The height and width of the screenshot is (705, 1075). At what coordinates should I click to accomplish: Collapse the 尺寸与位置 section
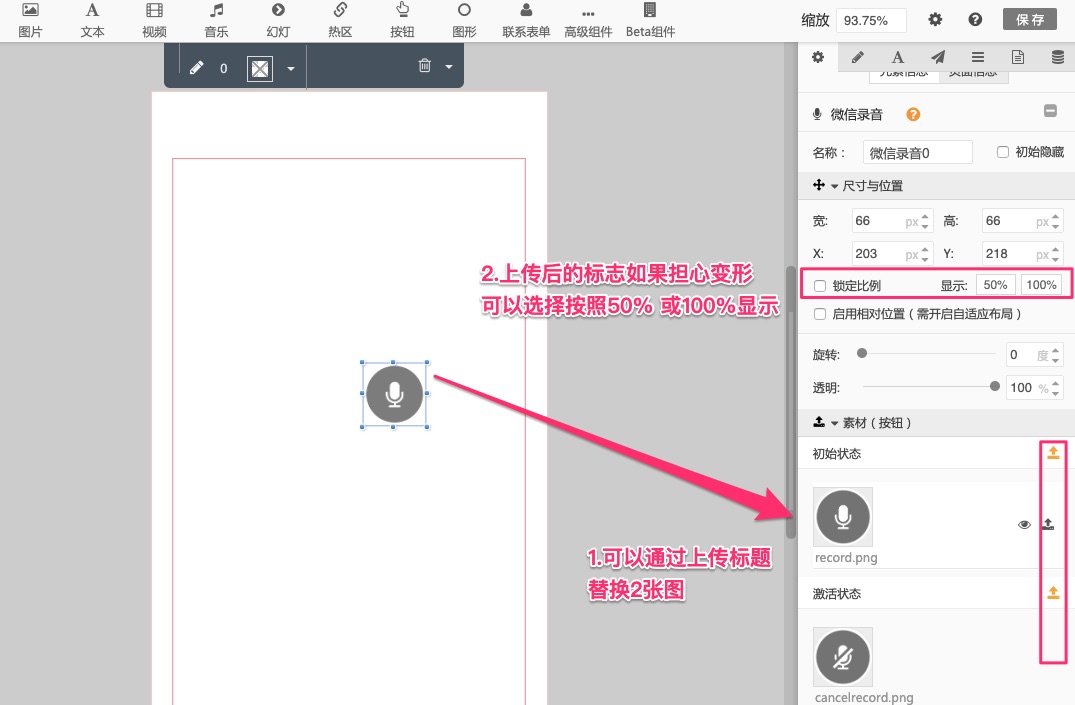point(833,186)
